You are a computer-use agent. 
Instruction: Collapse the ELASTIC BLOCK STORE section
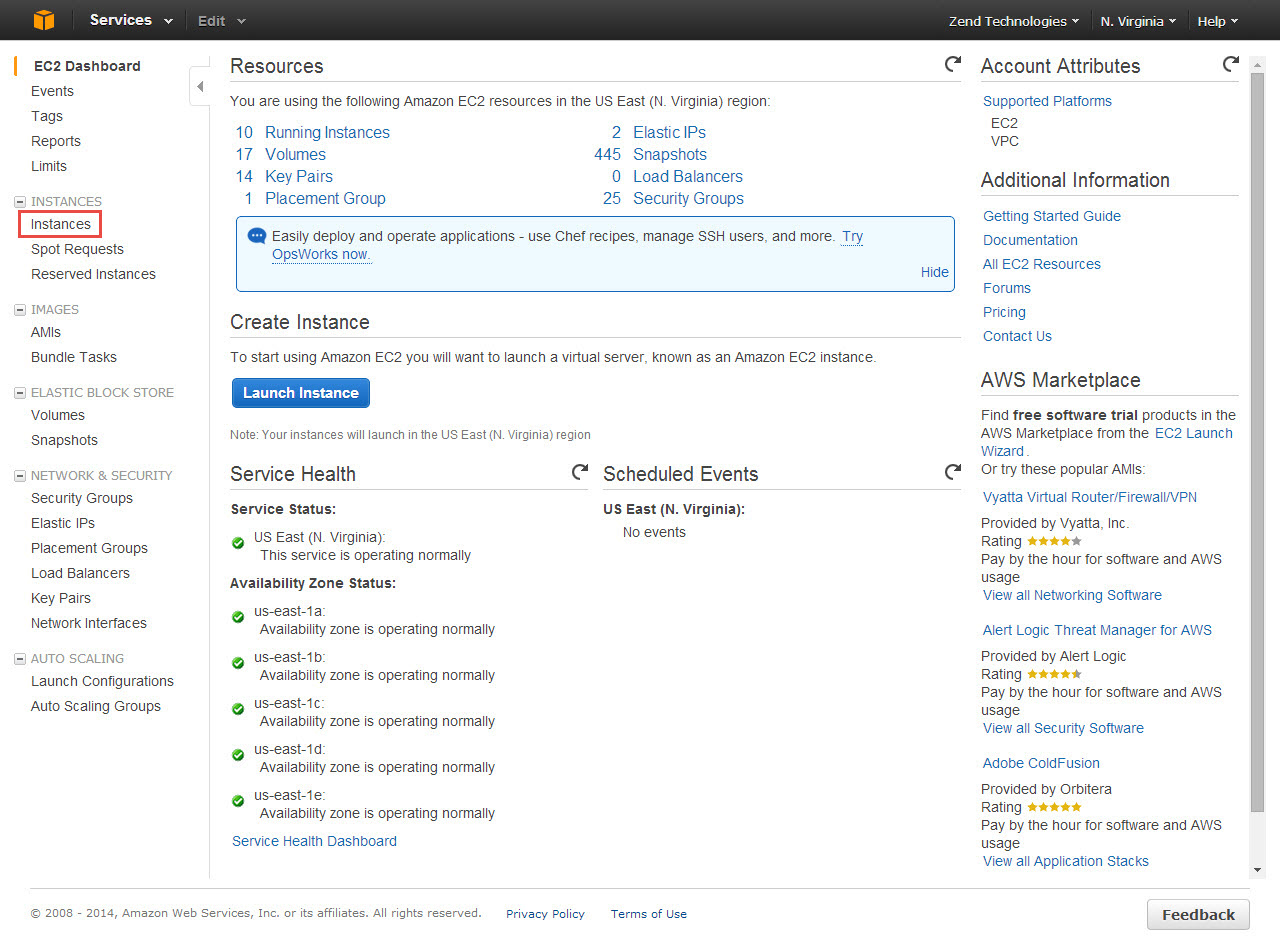pos(20,393)
